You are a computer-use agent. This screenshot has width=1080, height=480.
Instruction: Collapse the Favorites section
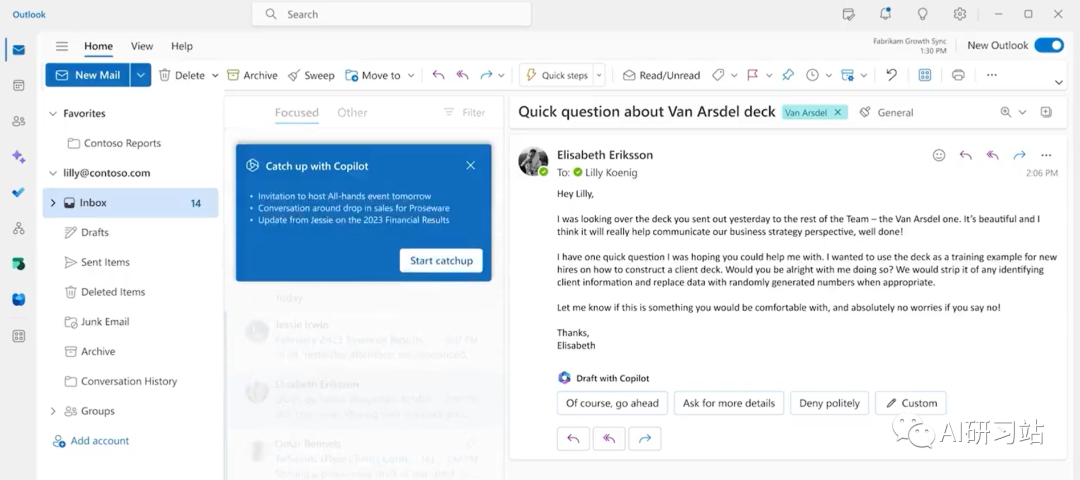point(53,114)
